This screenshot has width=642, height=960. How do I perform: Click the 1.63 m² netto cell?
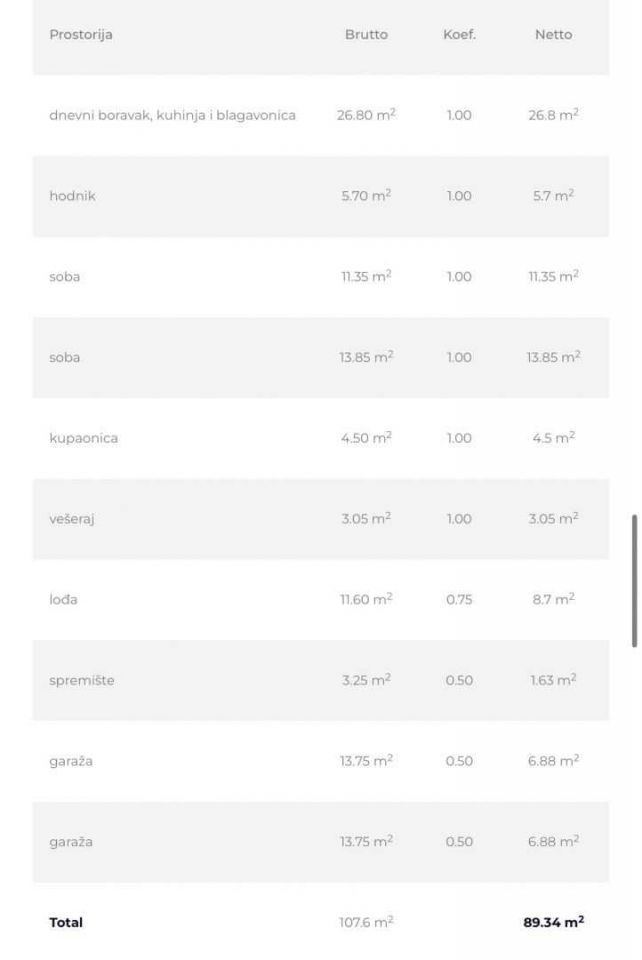tap(553, 680)
